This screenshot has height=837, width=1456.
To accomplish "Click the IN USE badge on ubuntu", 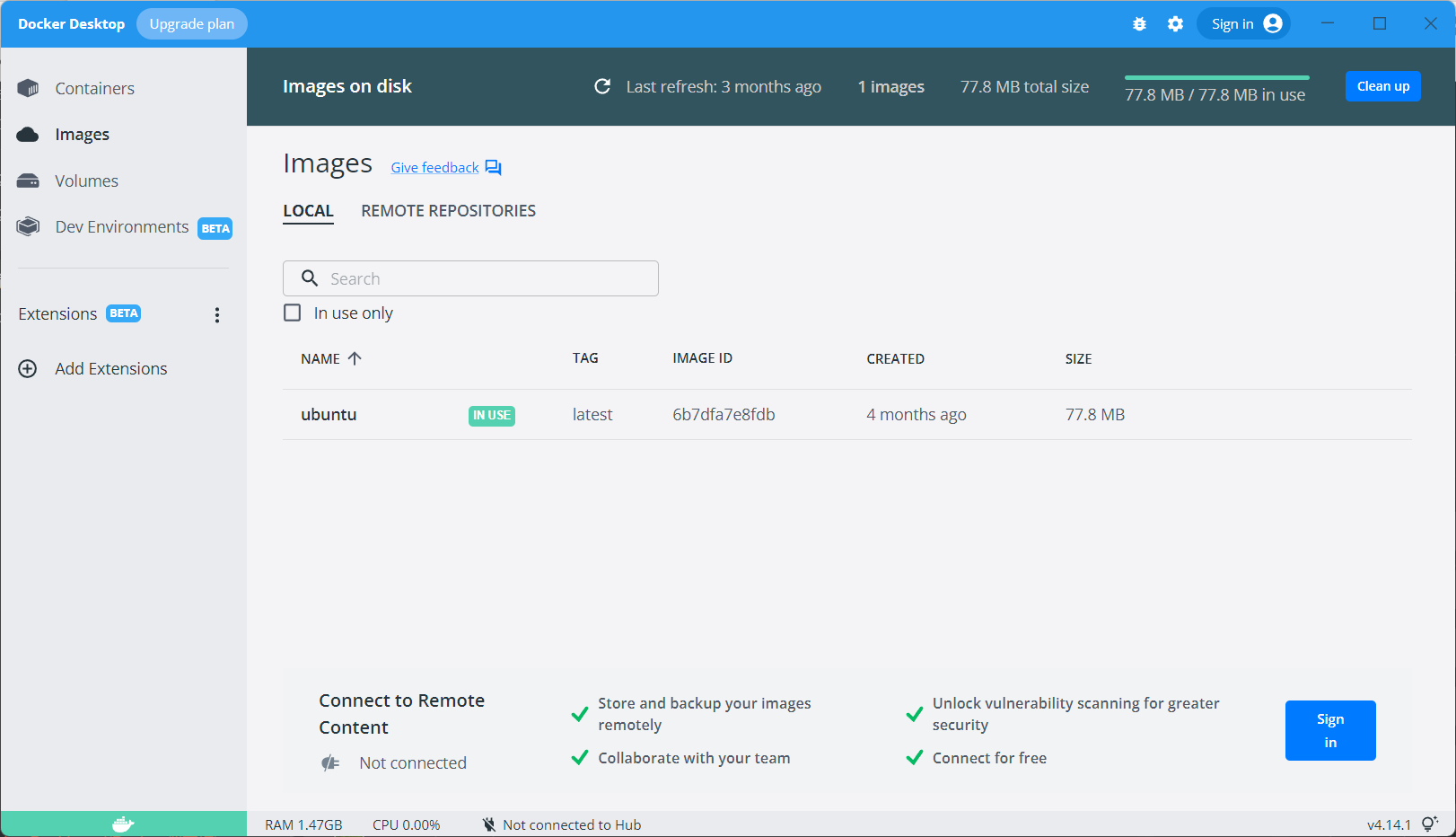I will (x=492, y=416).
